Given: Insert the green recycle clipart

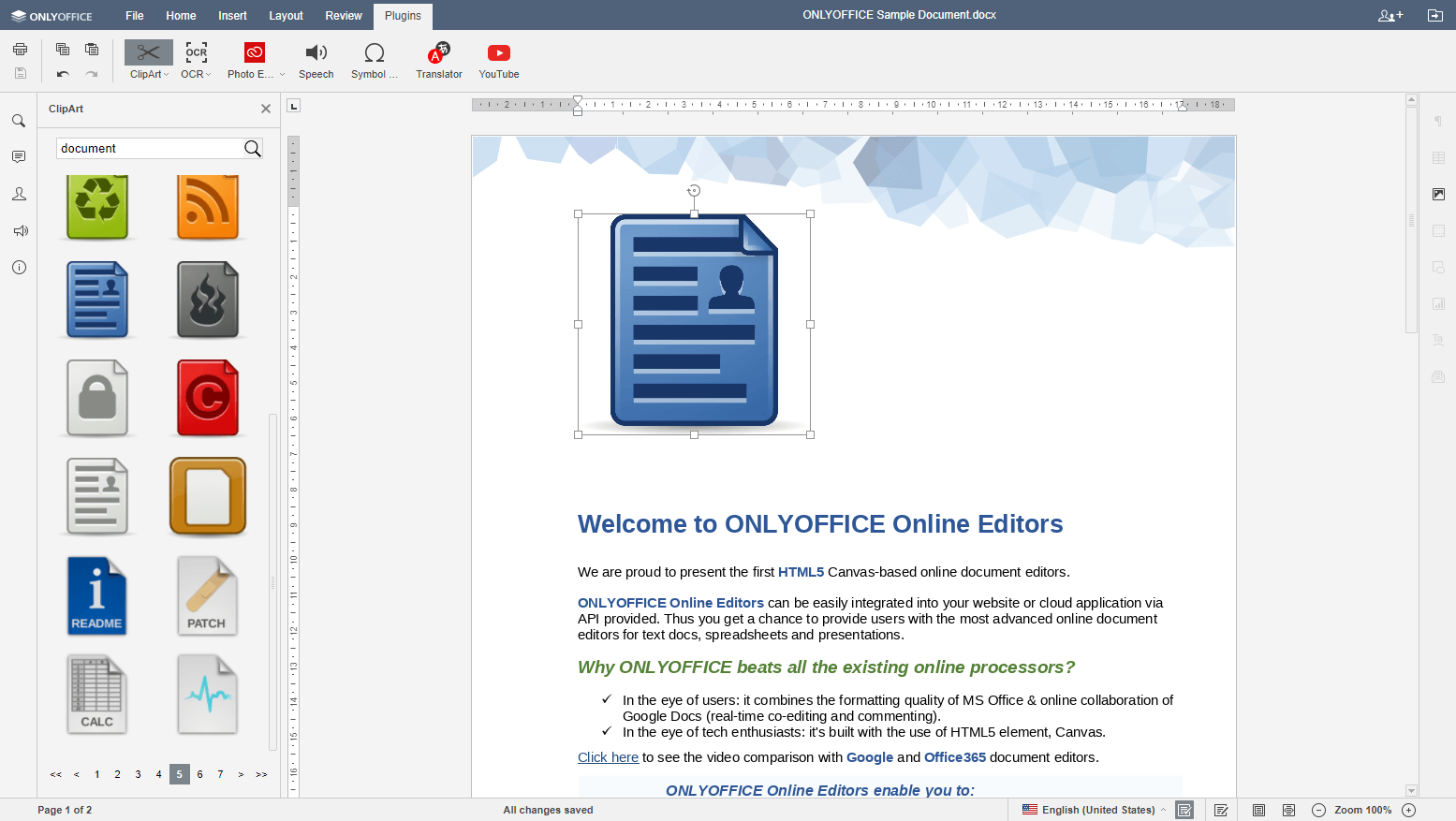Looking at the screenshot, I should coord(97,207).
